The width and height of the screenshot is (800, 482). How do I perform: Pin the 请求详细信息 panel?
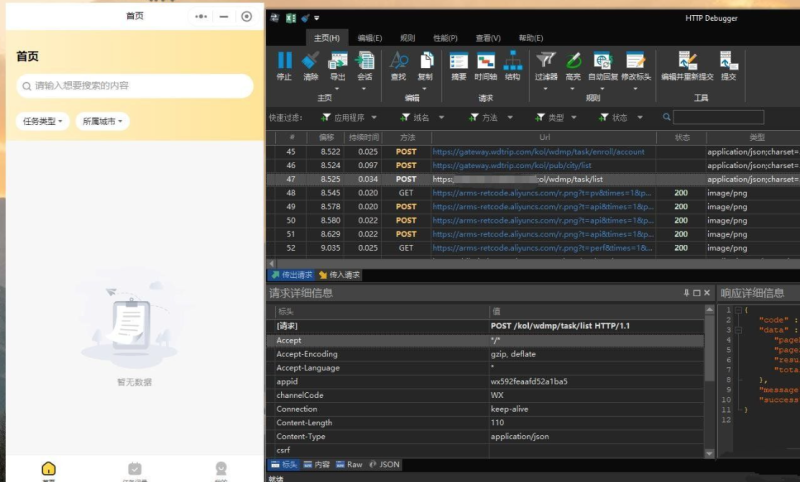[686, 293]
